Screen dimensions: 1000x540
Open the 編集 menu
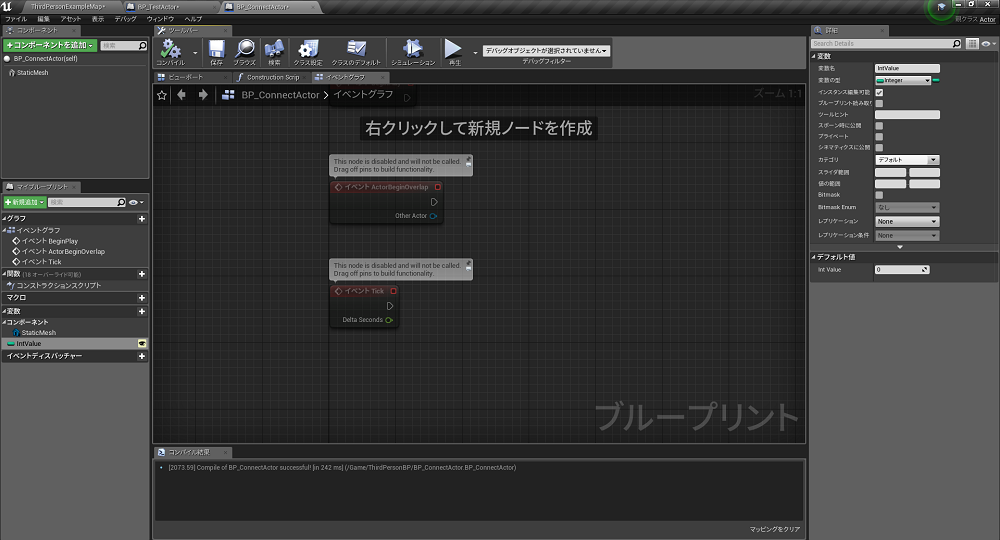43,19
